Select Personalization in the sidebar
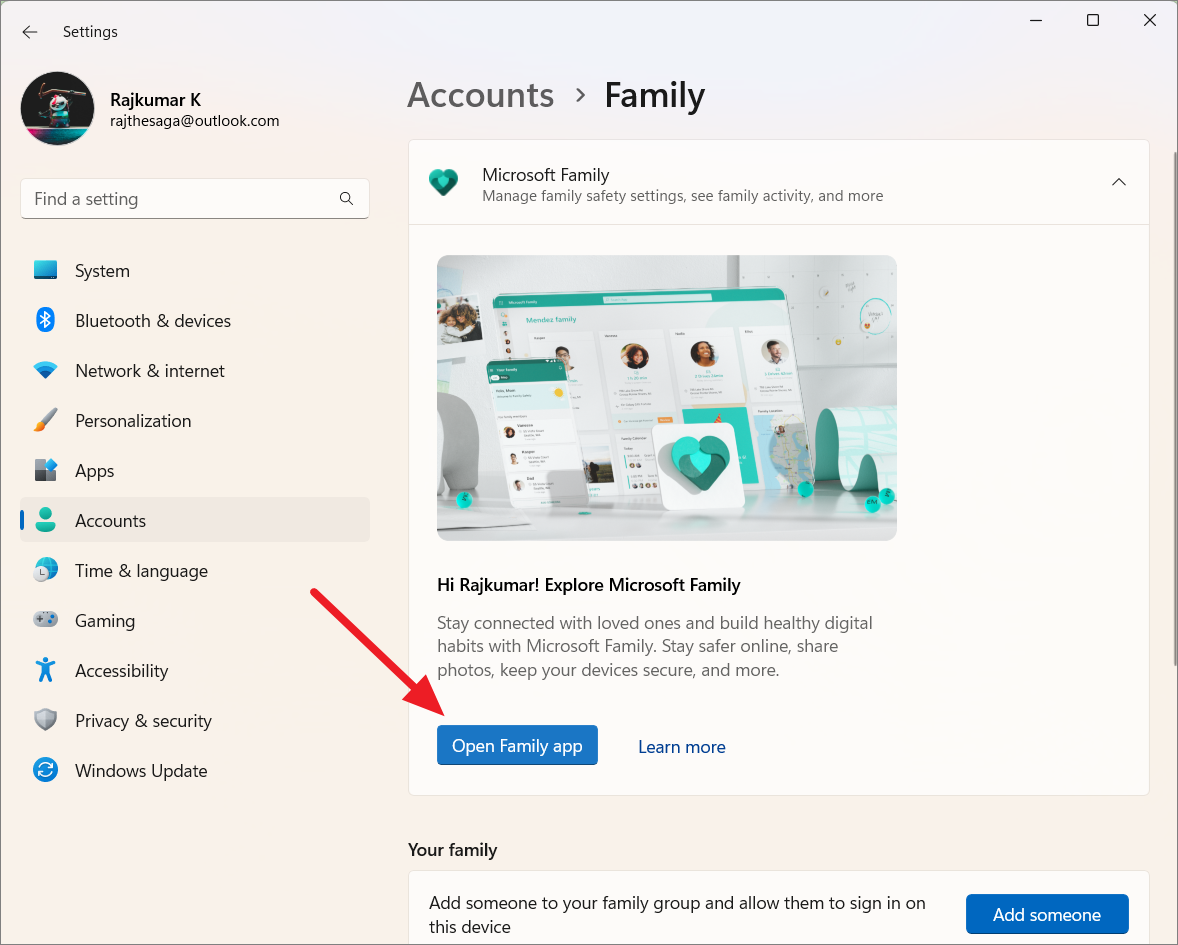This screenshot has width=1178, height=945. [x=195, y=421]
